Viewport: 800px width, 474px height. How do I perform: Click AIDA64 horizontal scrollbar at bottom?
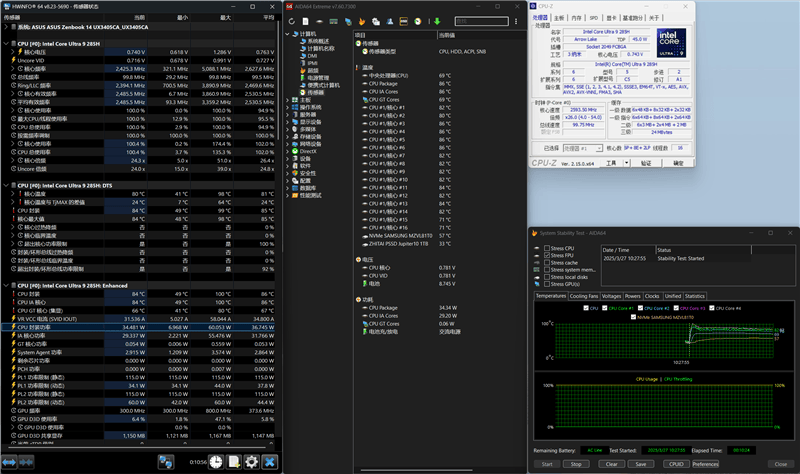point(416,470)
